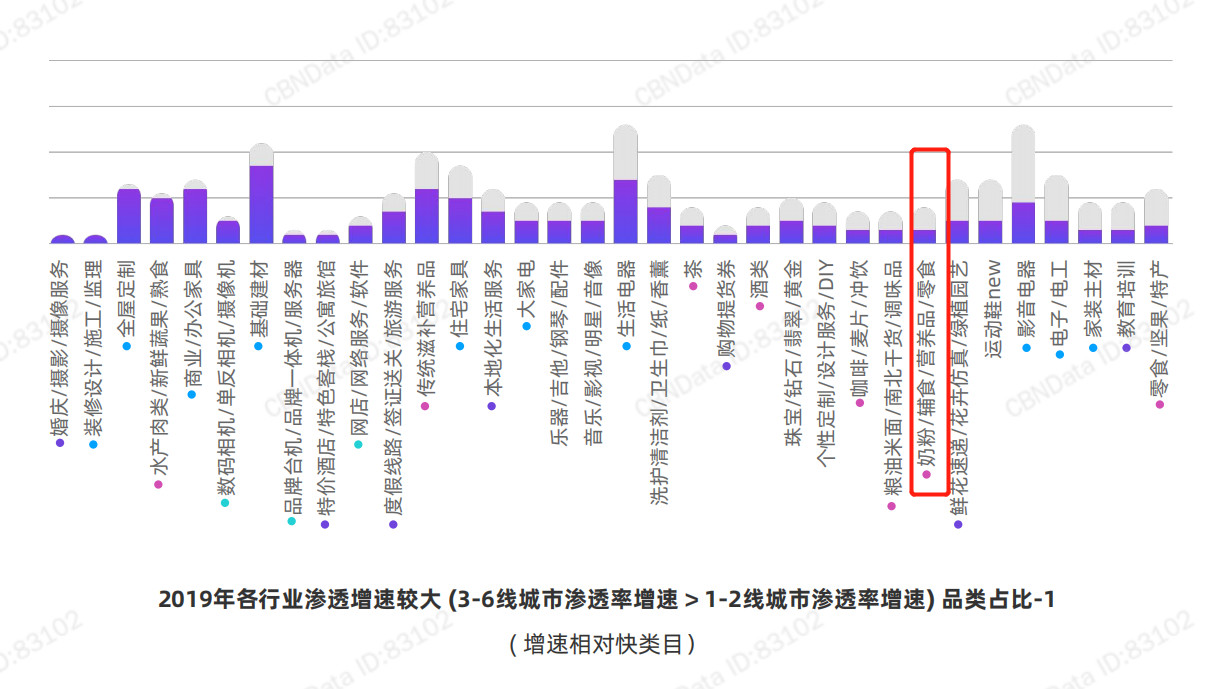Click the 运动鞋new axis label
Viewport: 1216px width, 689px height.
coord(992,309)
